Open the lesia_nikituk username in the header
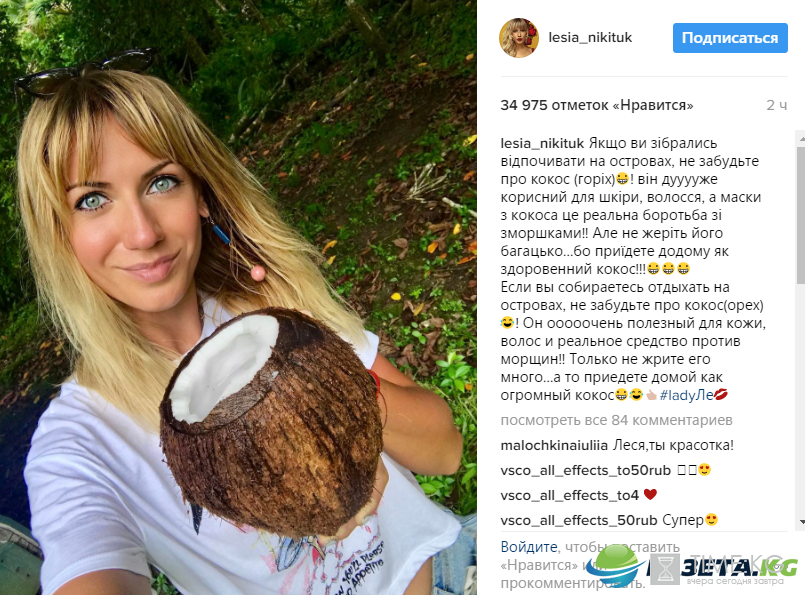 [x=590, y=37]
